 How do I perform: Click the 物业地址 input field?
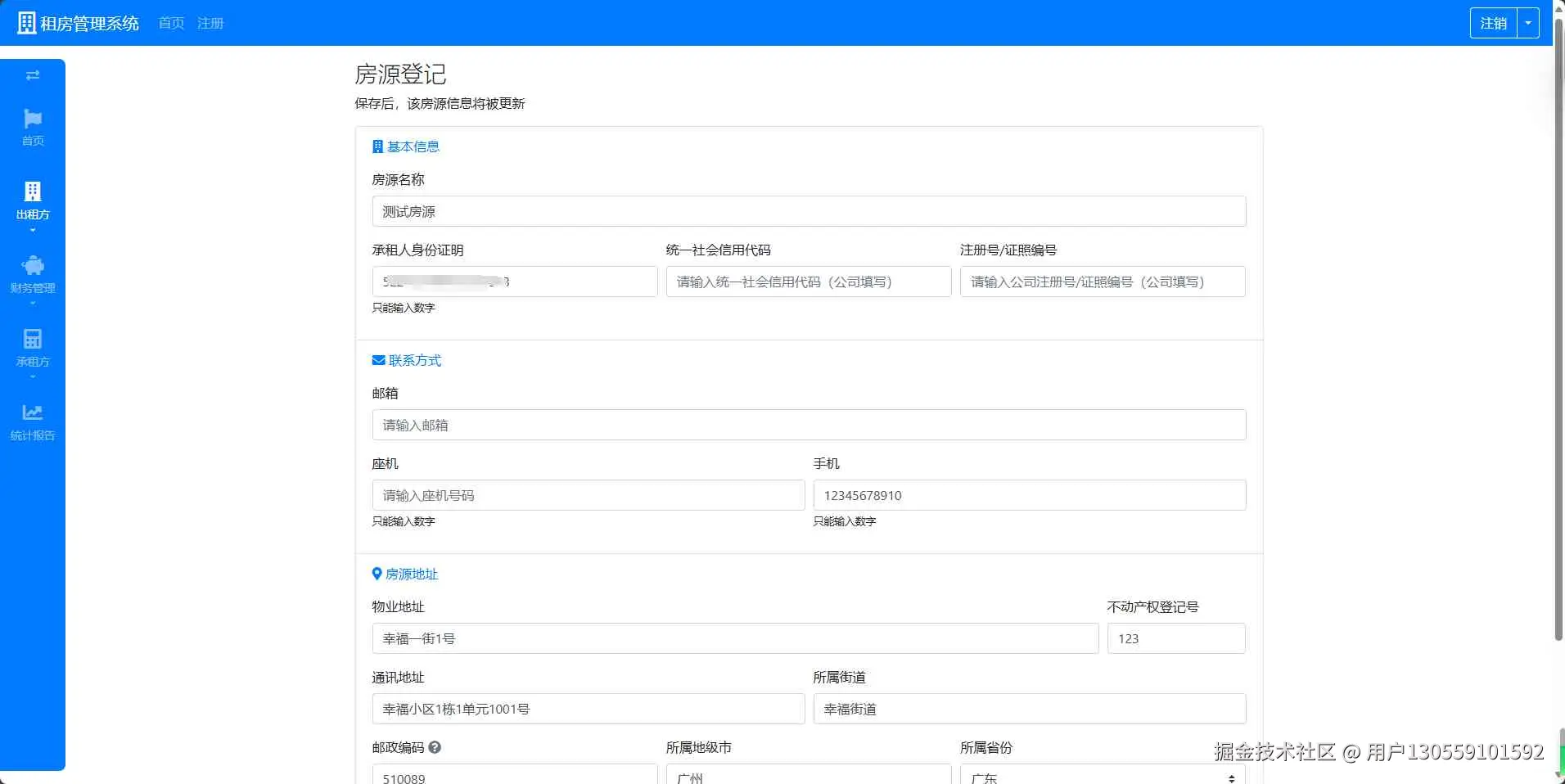pos(735,638)
